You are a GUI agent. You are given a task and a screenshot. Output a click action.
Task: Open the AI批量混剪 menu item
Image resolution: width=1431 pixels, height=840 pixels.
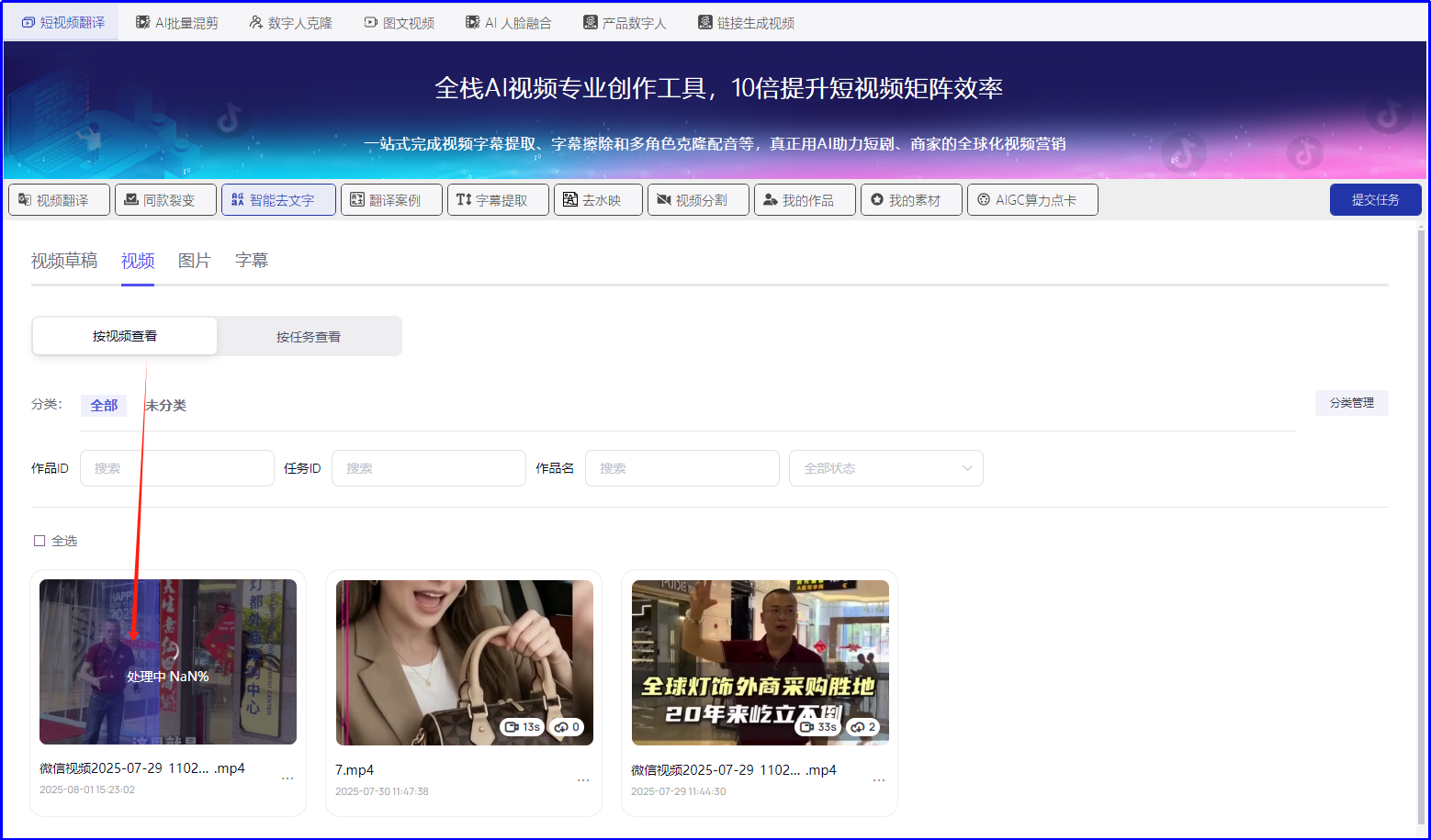pos(176,21)
